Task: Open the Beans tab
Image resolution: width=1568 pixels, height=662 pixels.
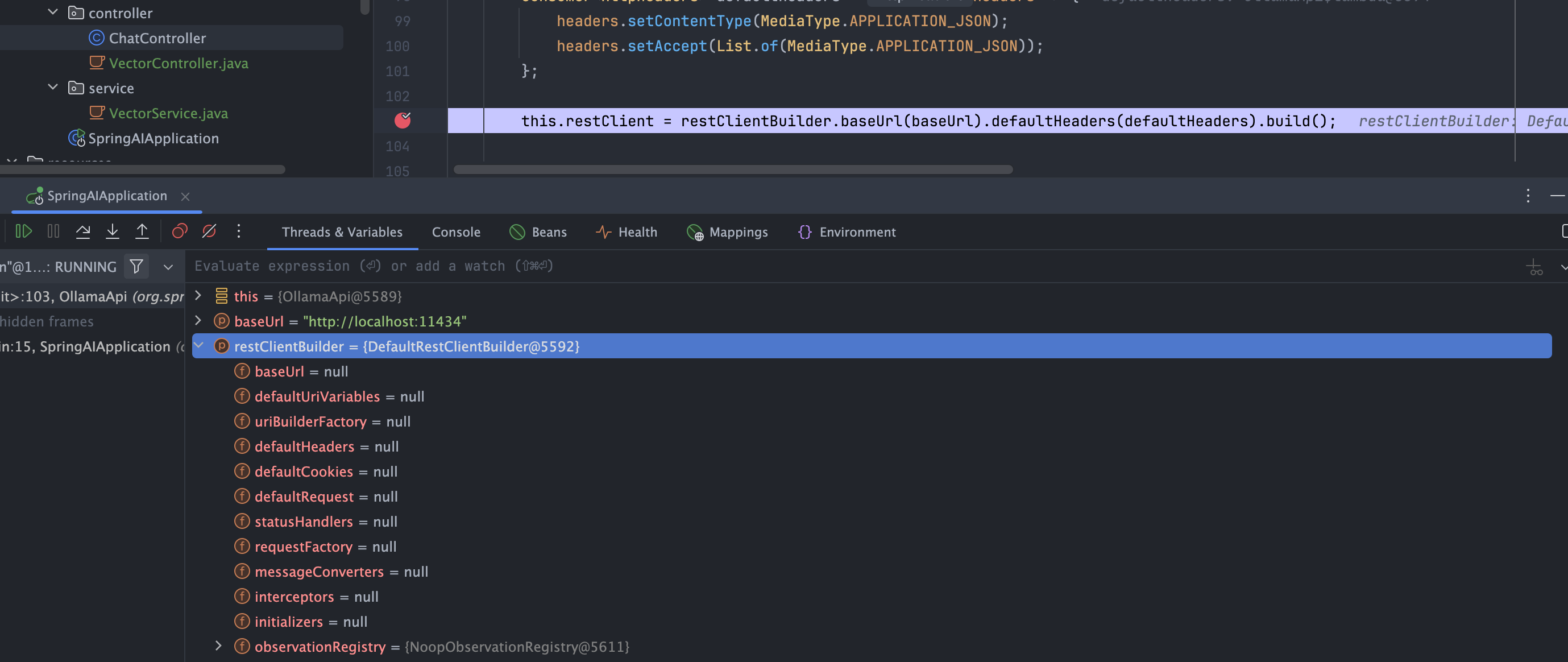Action: pos(537,232)
